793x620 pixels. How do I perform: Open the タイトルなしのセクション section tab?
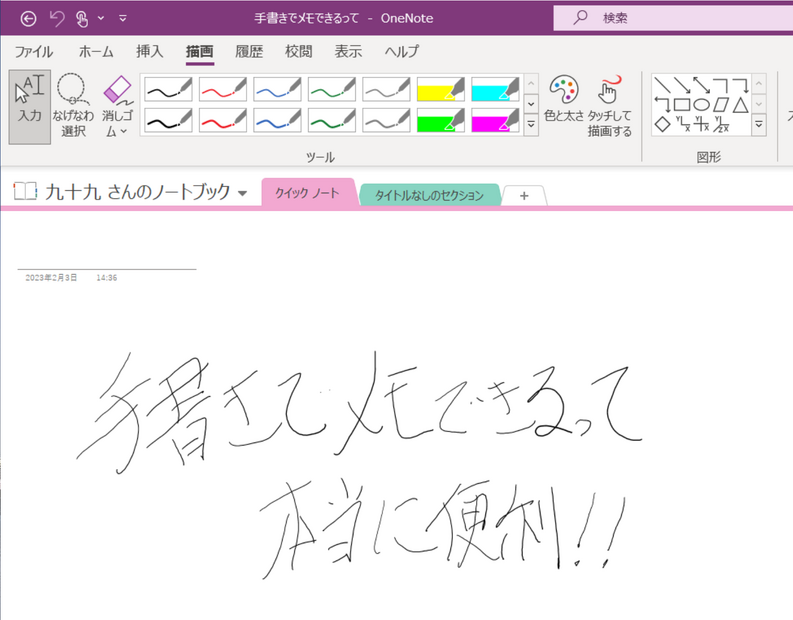(430, 195)
